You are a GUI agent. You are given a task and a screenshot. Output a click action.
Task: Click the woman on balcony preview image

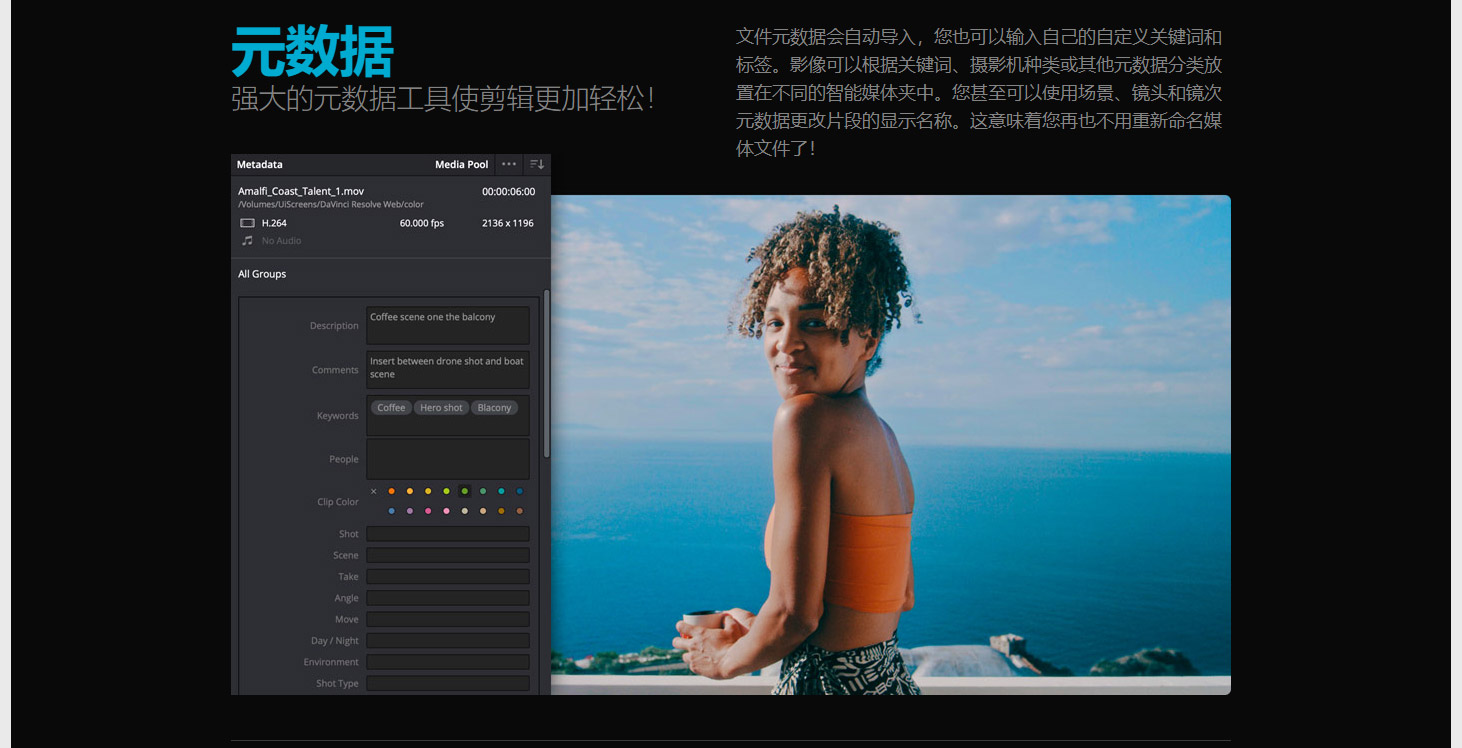click(x=890, y=444)
